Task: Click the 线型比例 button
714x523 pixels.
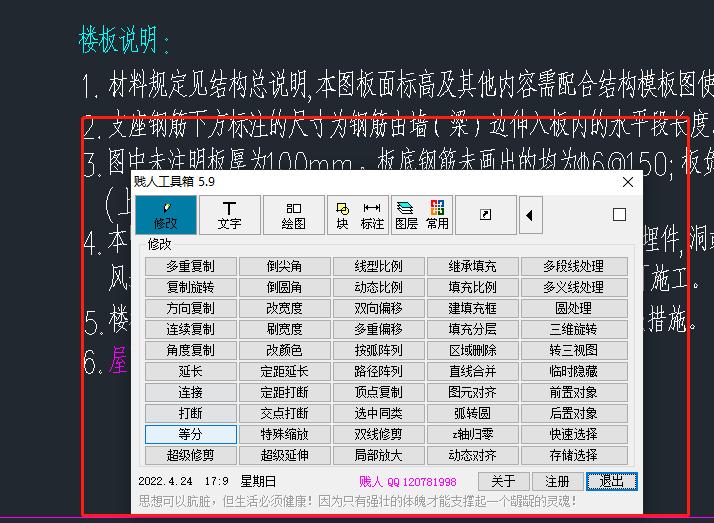Action: (x=379, y=266)
